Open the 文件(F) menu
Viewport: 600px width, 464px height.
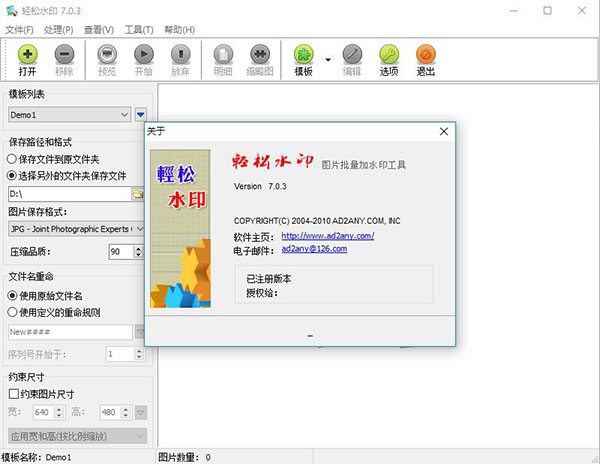pyautogui.click(x=18, y=30)
